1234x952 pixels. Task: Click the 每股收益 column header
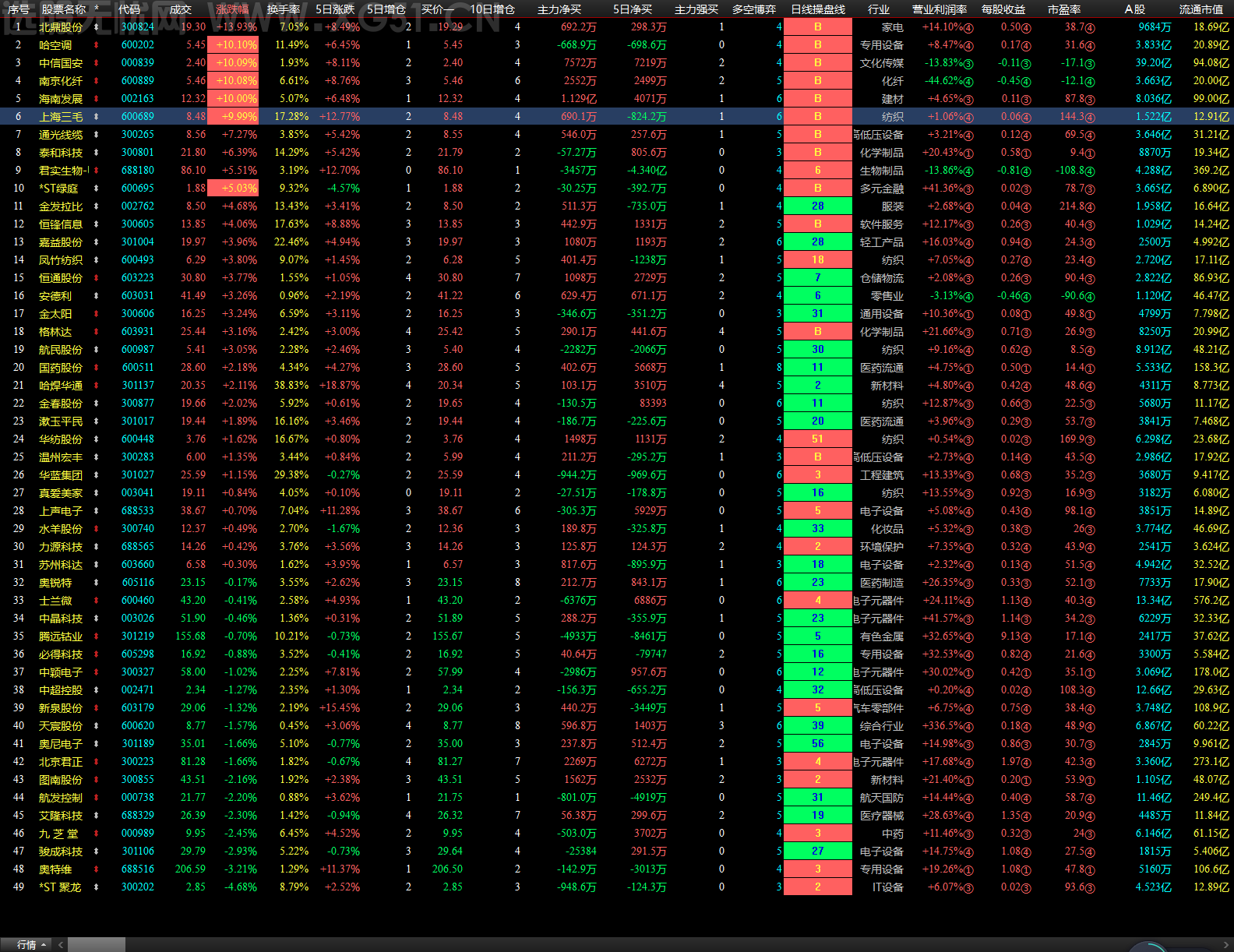point(1003,9)
